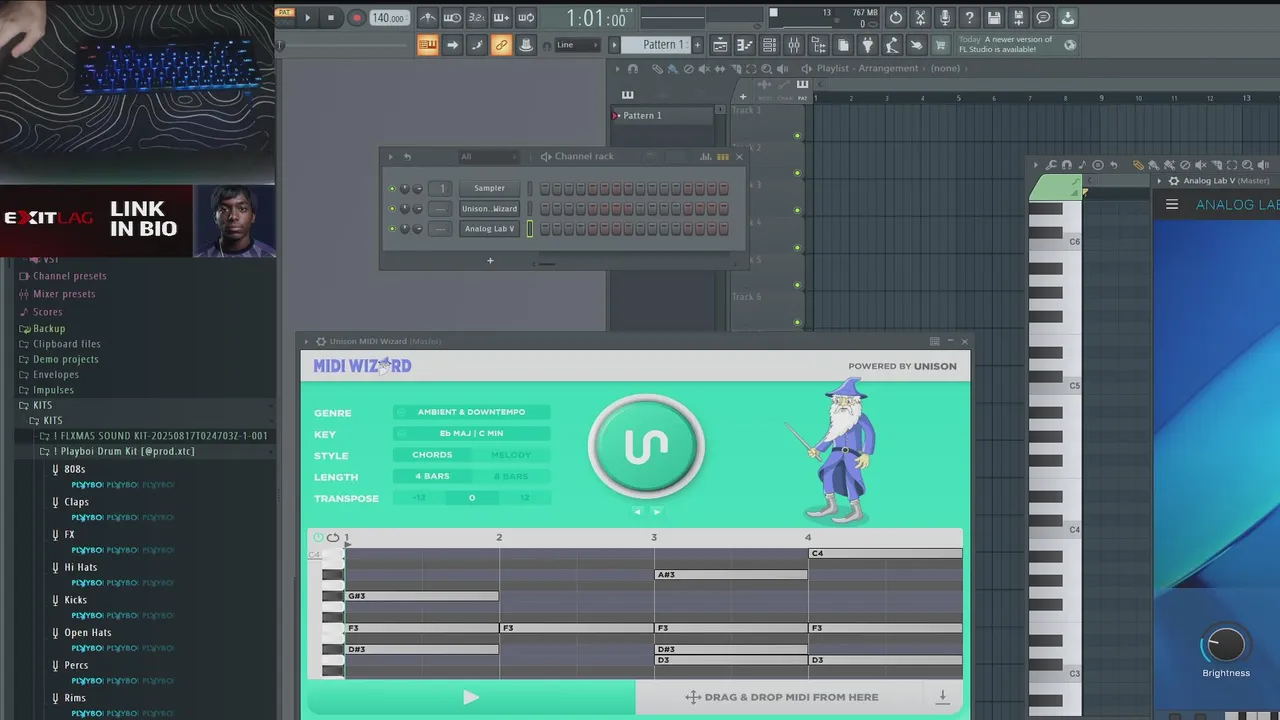Open the plugin picker plug icon
The image size is (1280, 720).
coord(867,45)
